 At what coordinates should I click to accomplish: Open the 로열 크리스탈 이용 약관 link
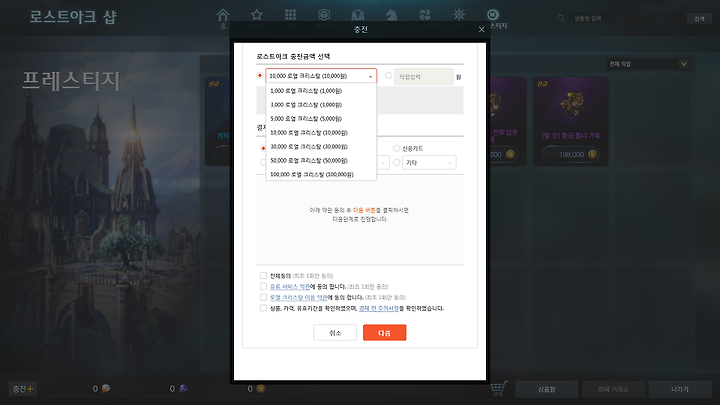[x=298, y=298]
